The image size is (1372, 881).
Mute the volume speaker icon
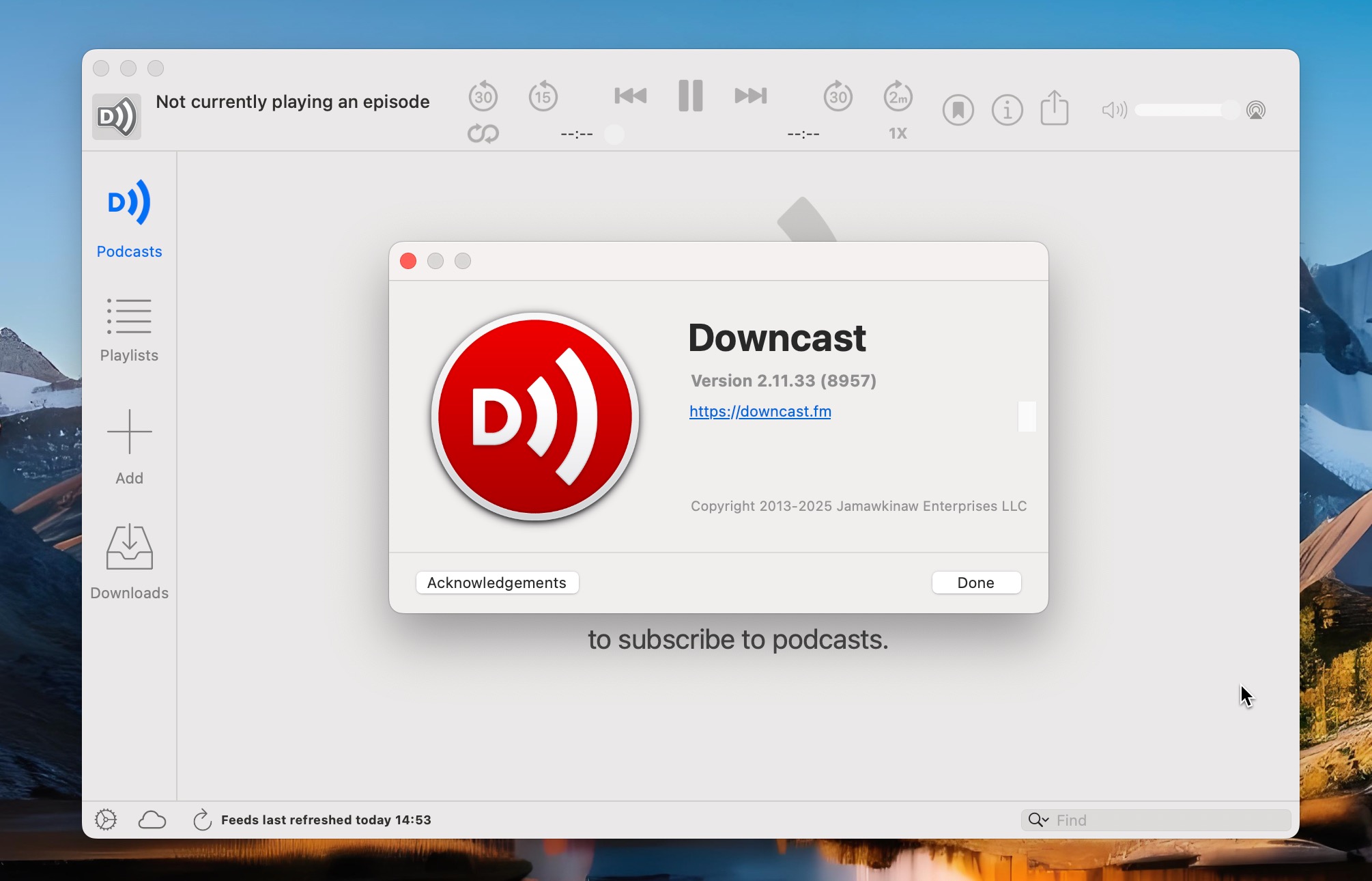[1114, 110]
